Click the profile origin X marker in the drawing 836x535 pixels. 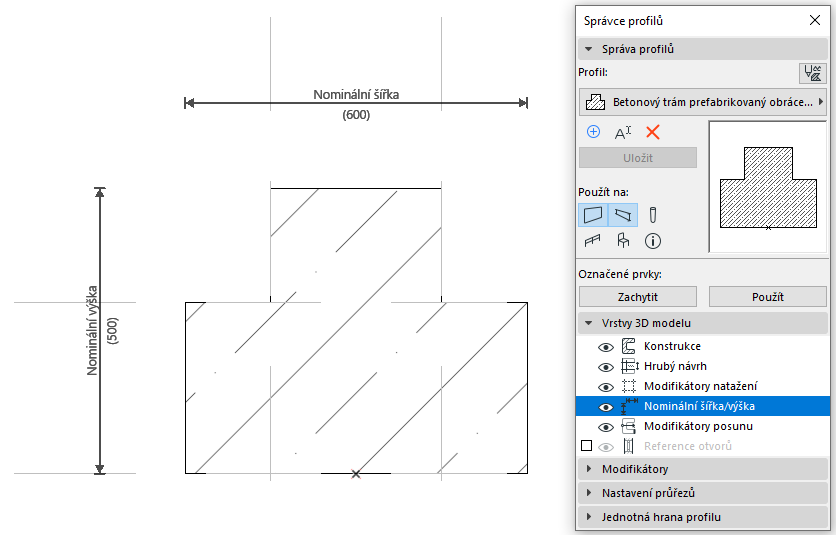pos(356,474)
